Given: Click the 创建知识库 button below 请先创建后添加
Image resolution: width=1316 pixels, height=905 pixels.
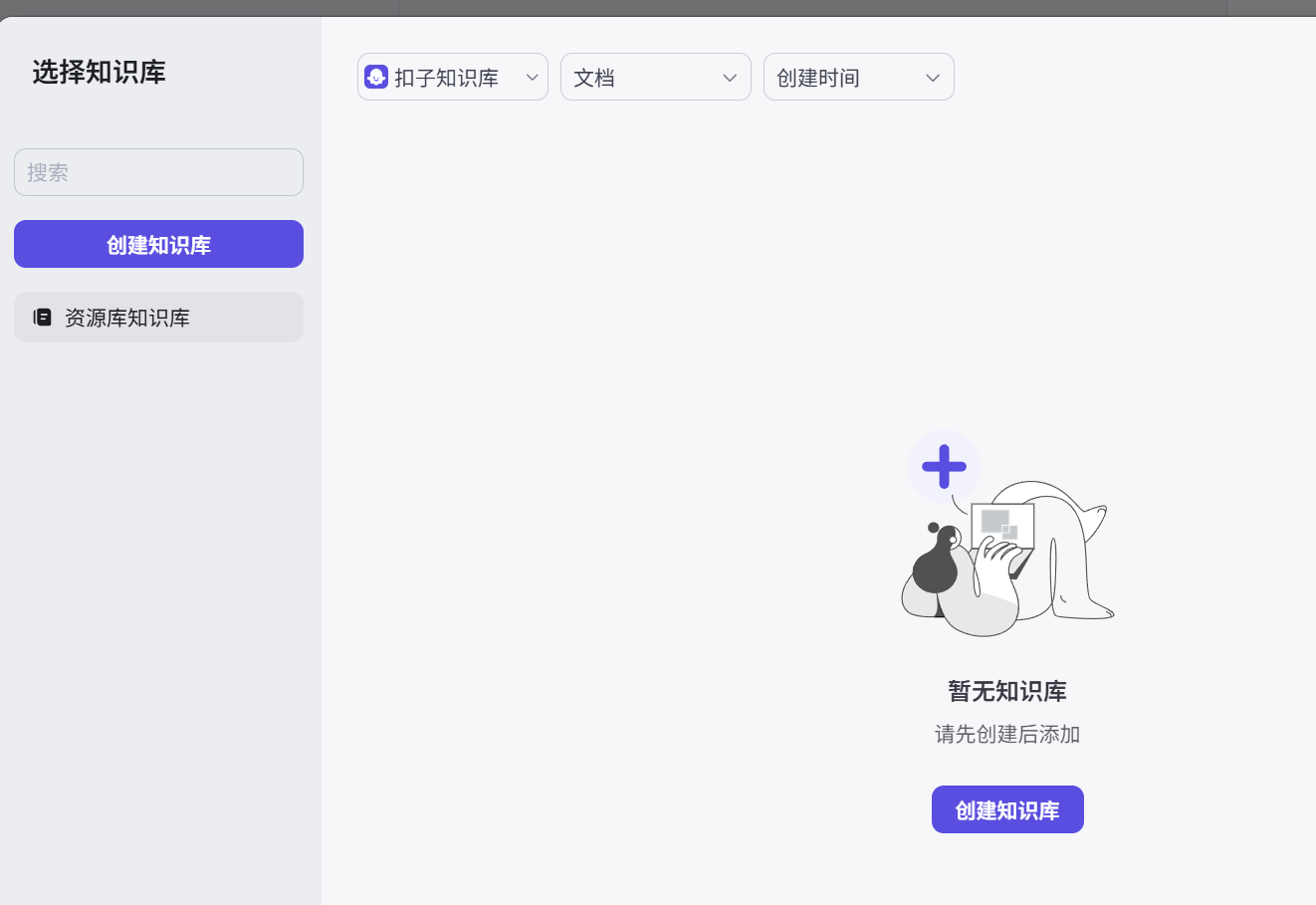Looking at the screenshot, I should [x=1007, y=809].
